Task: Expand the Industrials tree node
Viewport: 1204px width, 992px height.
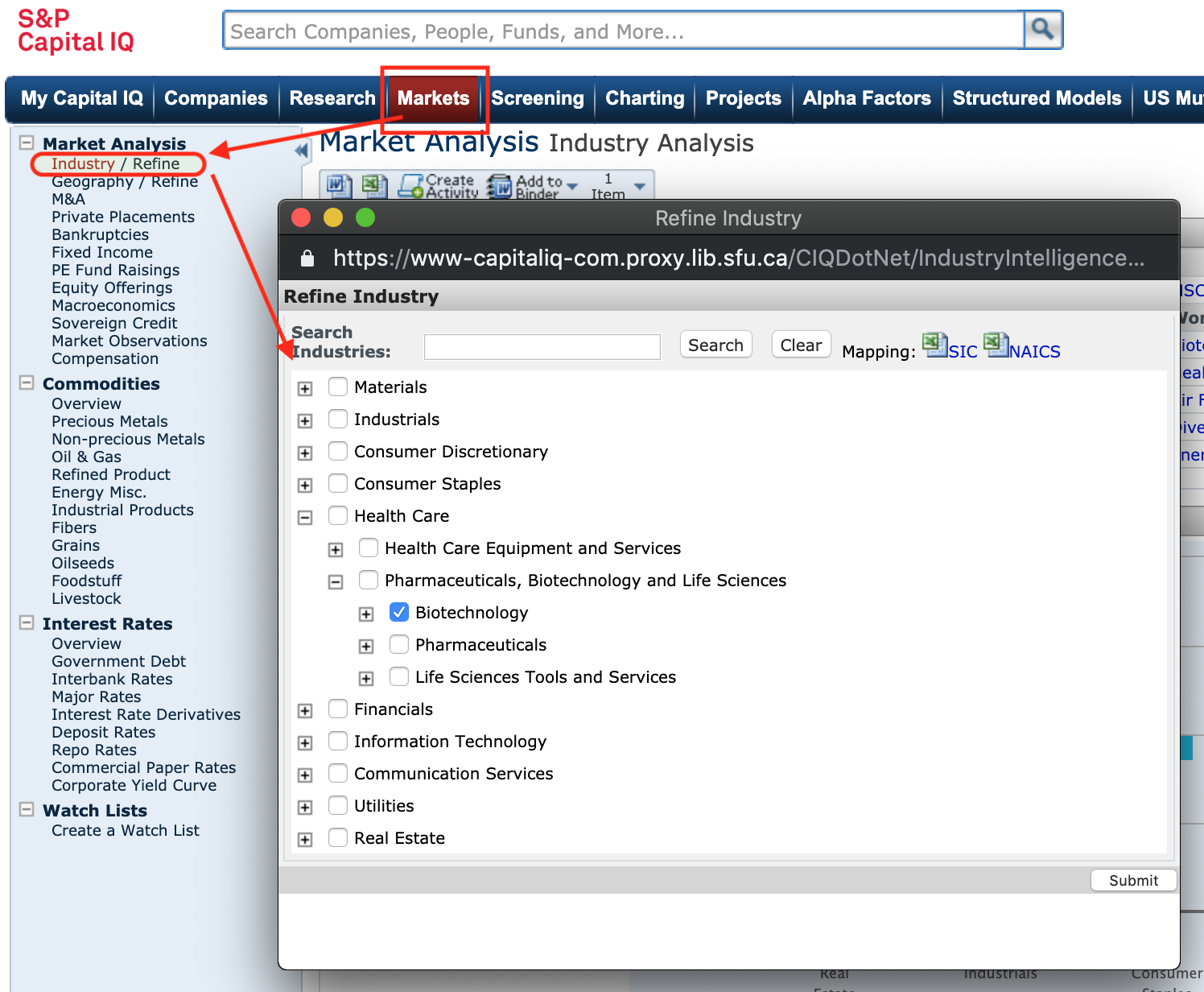Action: [305, 421]
